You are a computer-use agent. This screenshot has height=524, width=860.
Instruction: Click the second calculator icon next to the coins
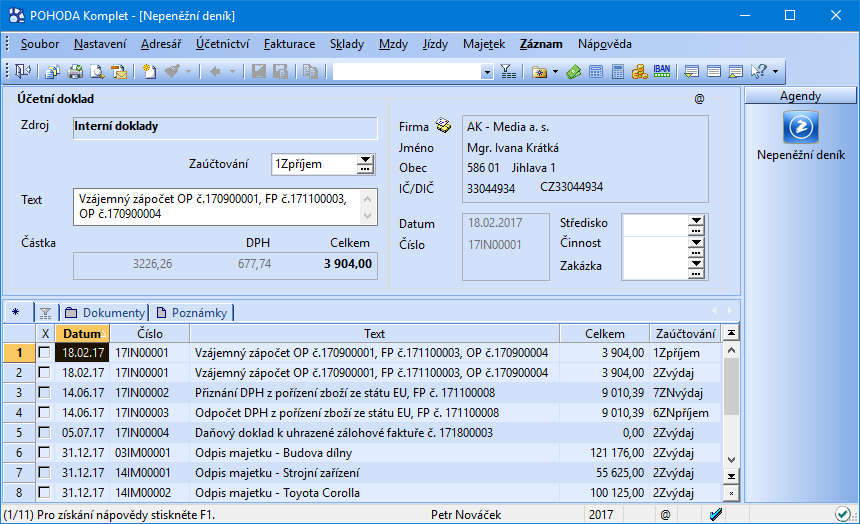click(618, 72)
